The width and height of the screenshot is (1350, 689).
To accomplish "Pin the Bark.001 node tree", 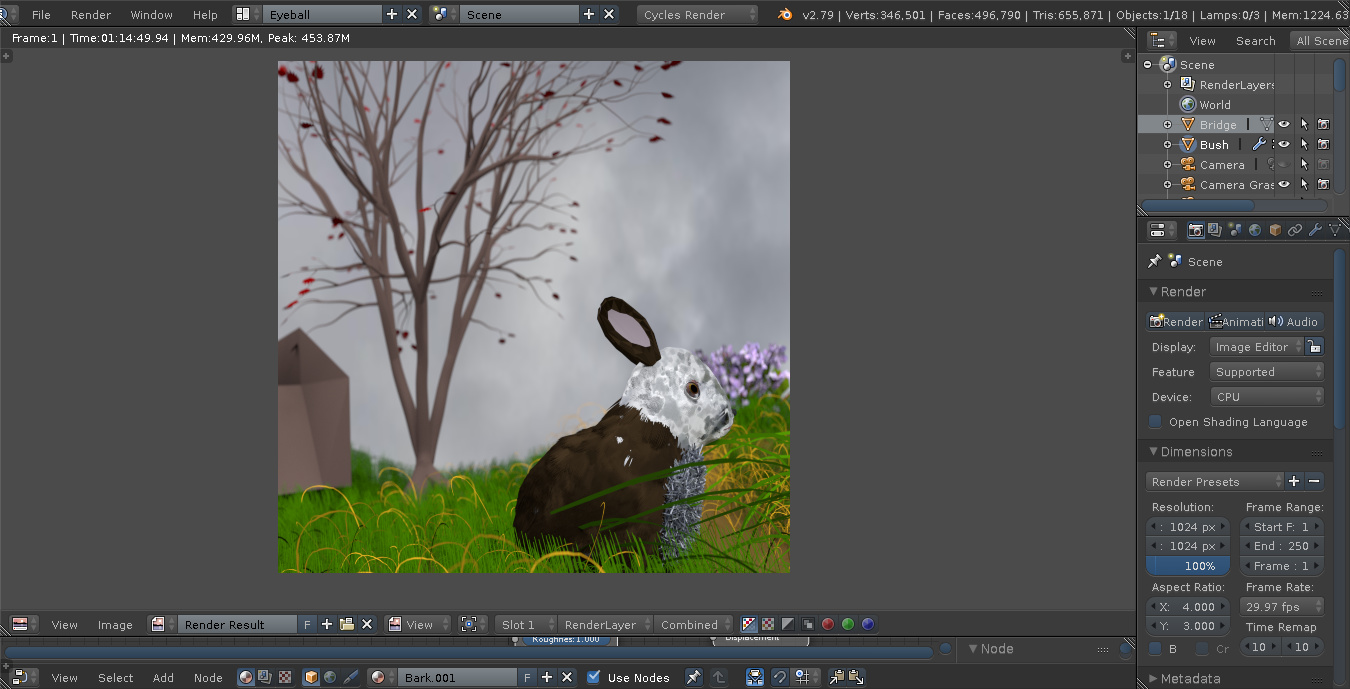I will click(x=693, y=677).
